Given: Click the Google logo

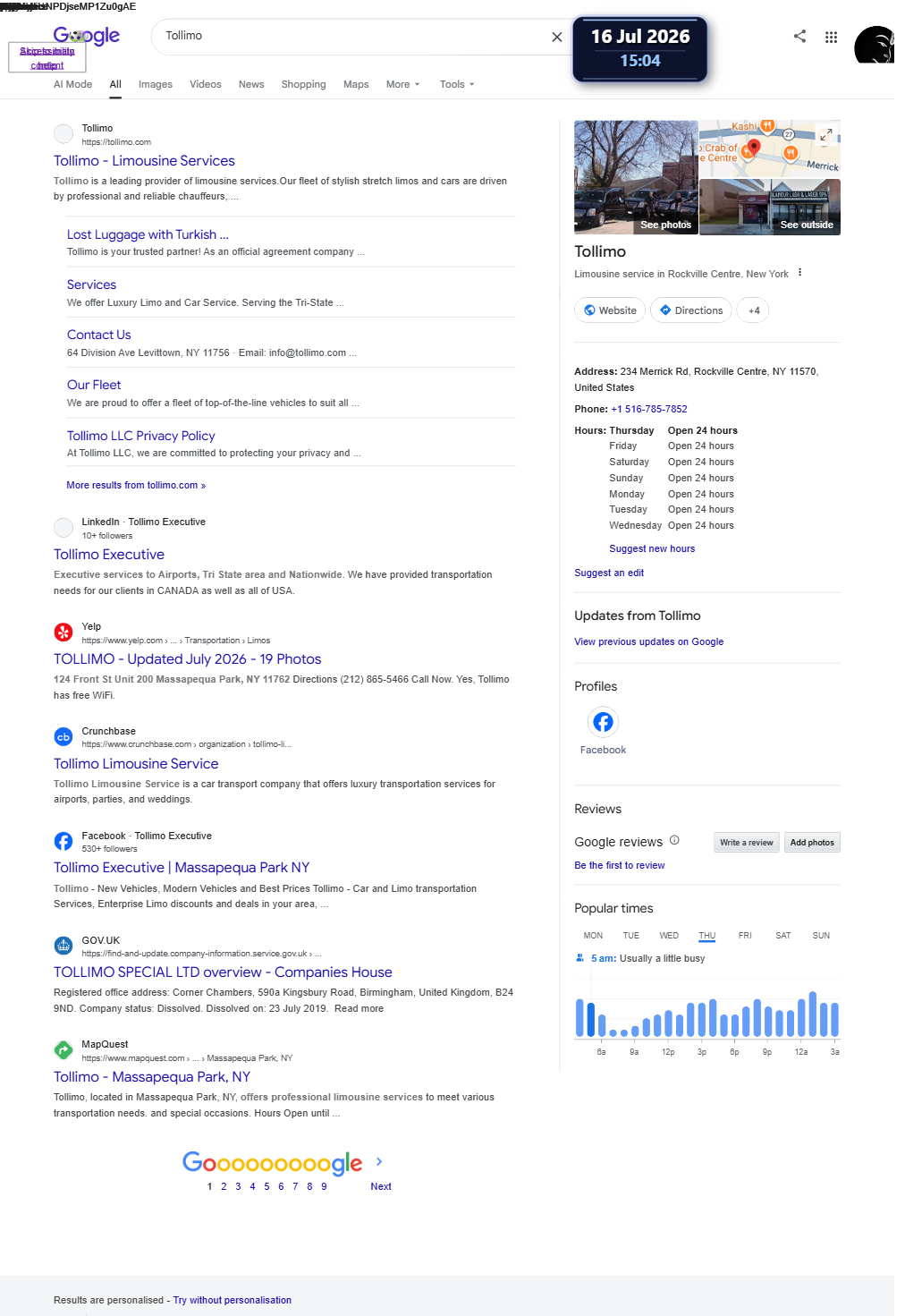Looking at the screenshot, I should (x=87, y=36).
